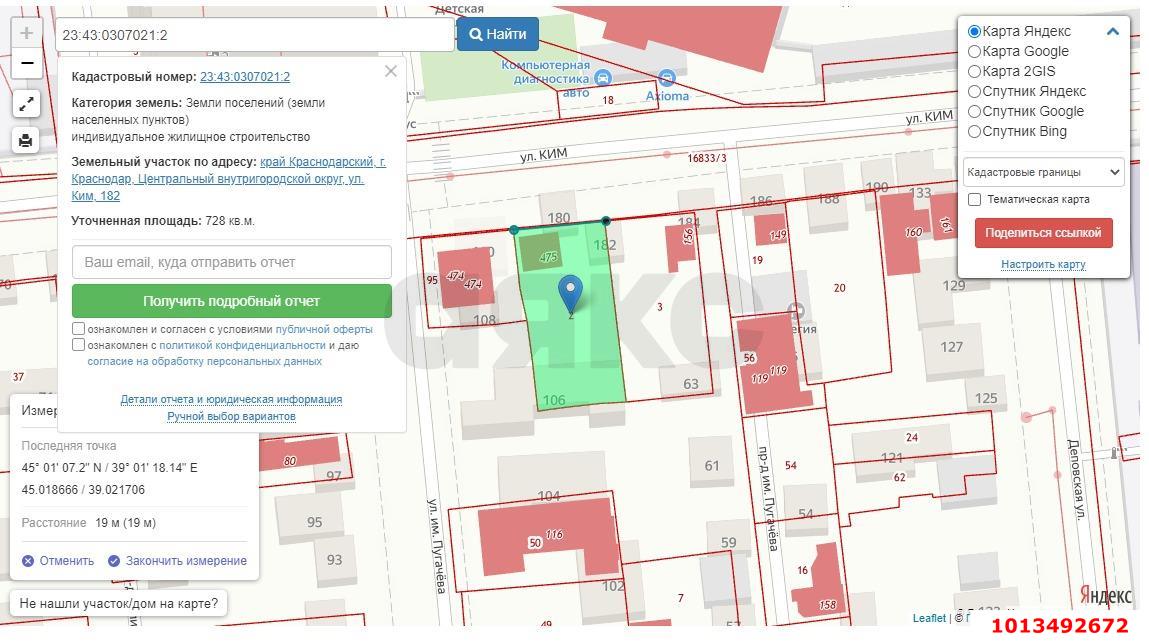1149x642 pixels.
Task: Close the cadastral info popup
Action: click(390, 71)
